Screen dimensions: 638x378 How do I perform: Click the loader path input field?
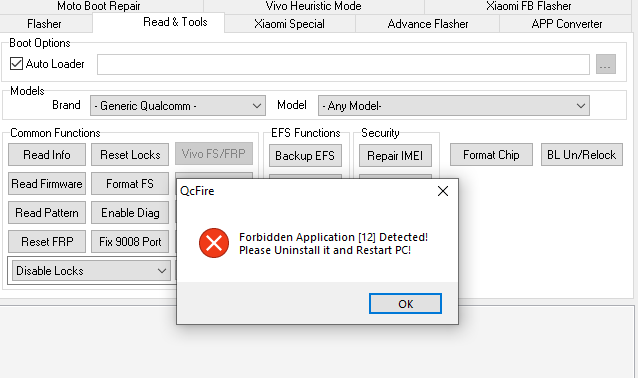pos(343,64)
